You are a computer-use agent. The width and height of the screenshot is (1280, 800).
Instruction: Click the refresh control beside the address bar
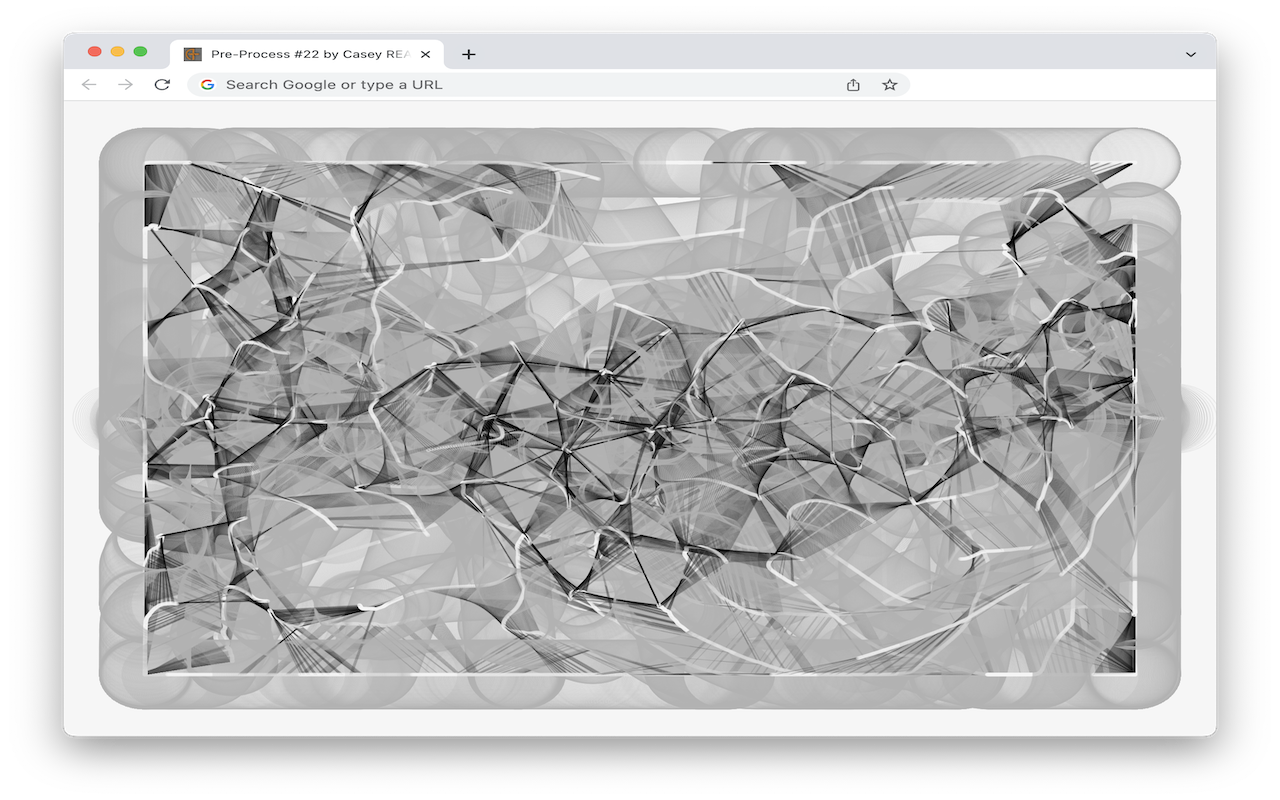coord(161,85)
